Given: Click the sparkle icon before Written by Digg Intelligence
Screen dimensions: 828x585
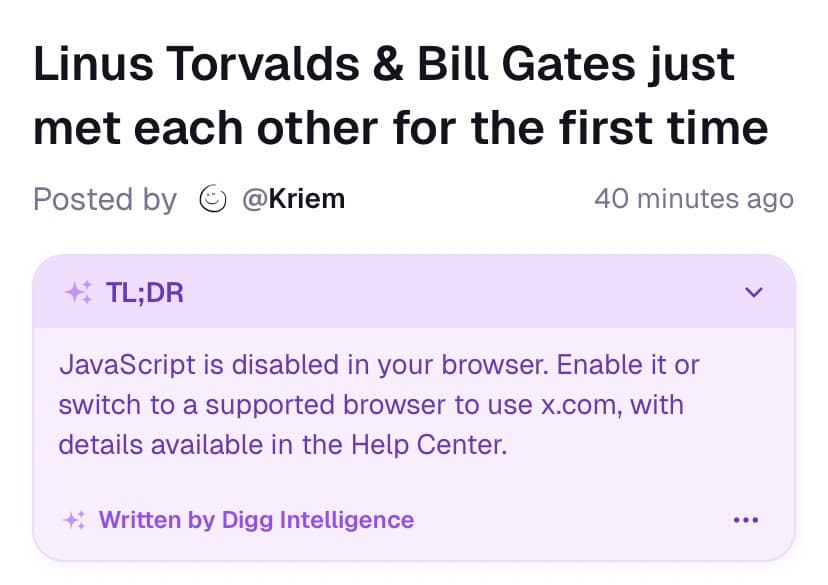Looking at the screenshot, I should click(x=73, y=520).
